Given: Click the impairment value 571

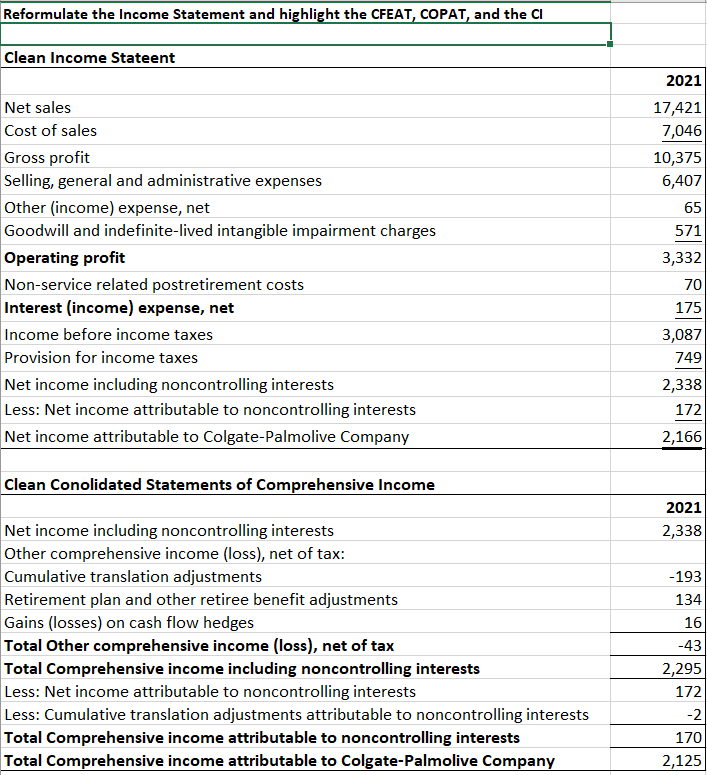Looking at the screenshot, I should click(x=658, y=231).
